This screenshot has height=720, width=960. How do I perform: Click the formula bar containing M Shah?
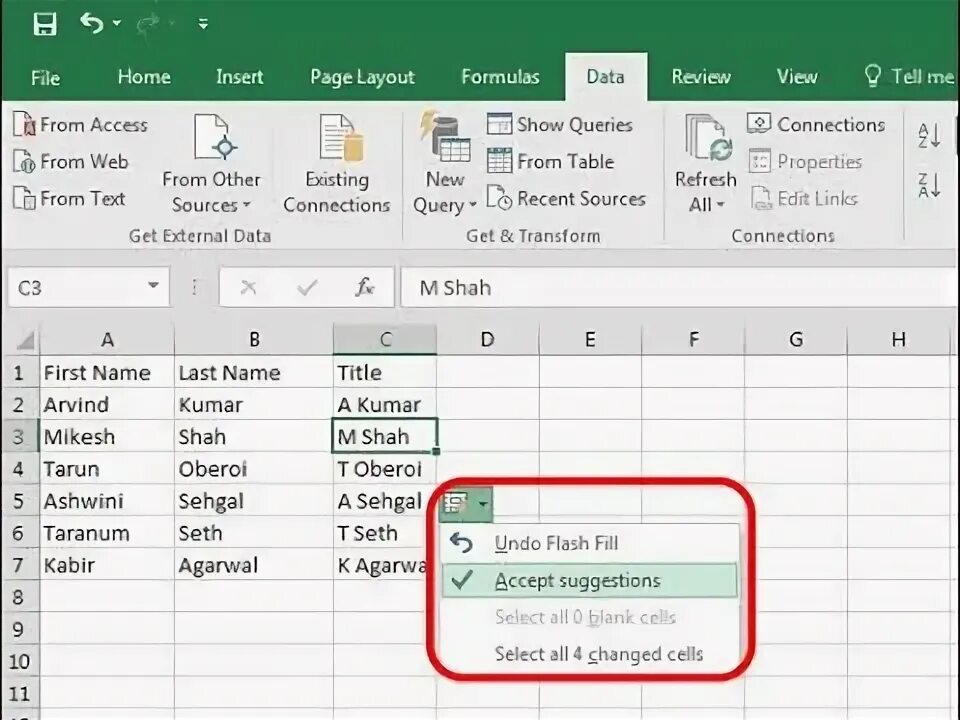678,287
